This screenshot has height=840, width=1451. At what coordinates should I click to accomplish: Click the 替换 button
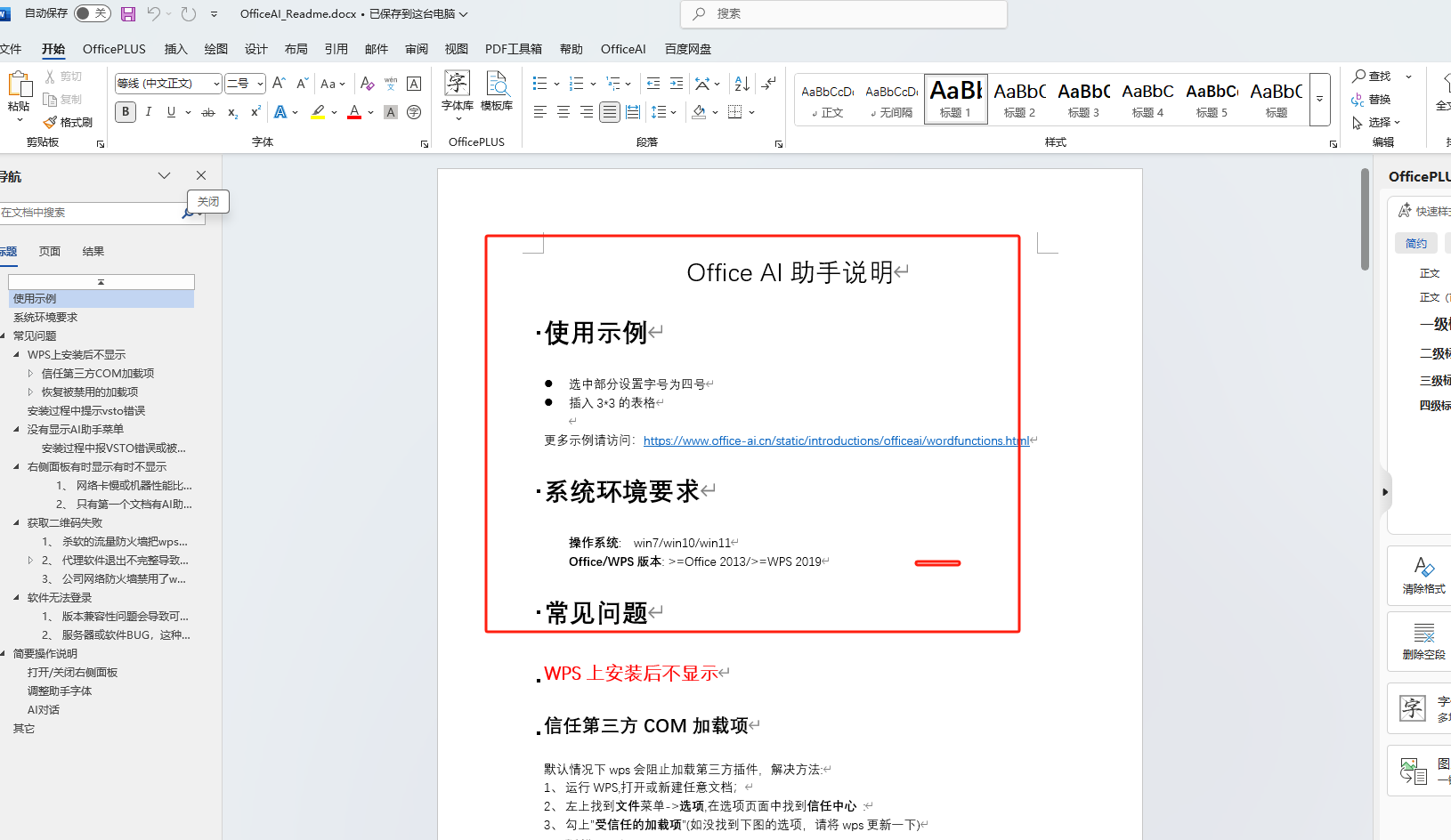pos(1372,100)
